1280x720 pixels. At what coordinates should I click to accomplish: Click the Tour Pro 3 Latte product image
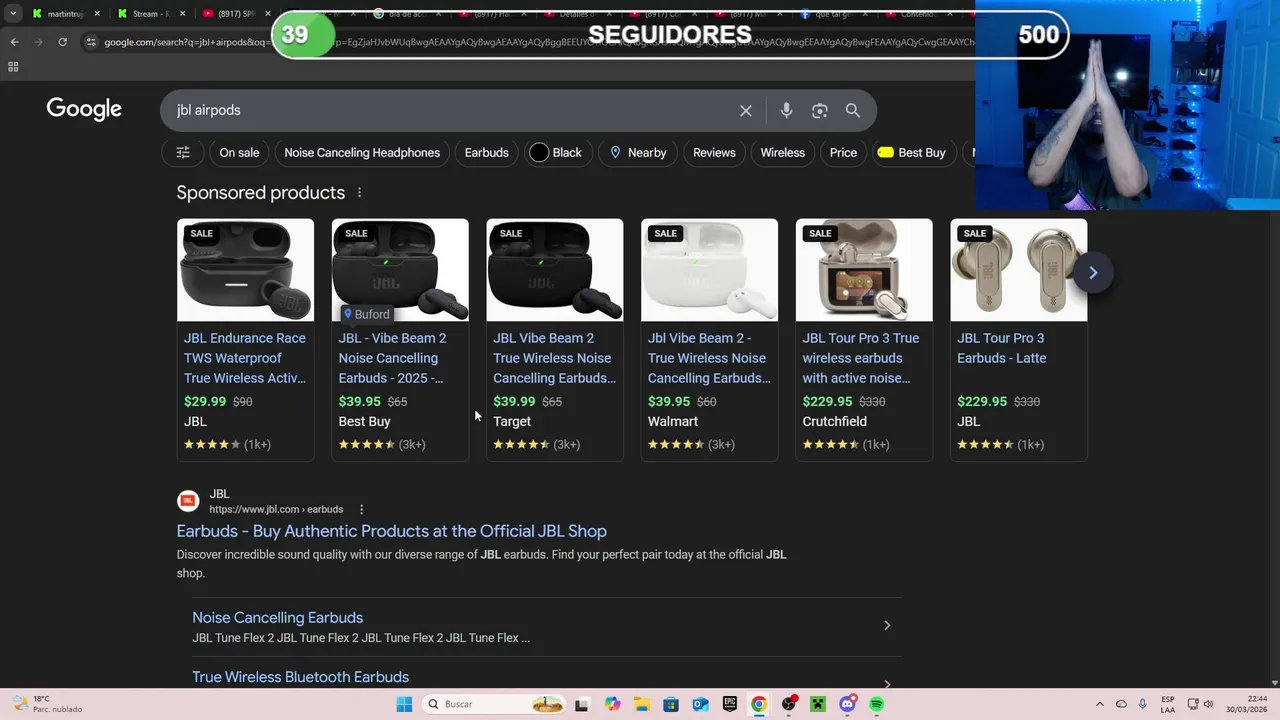coord(1018,270)
